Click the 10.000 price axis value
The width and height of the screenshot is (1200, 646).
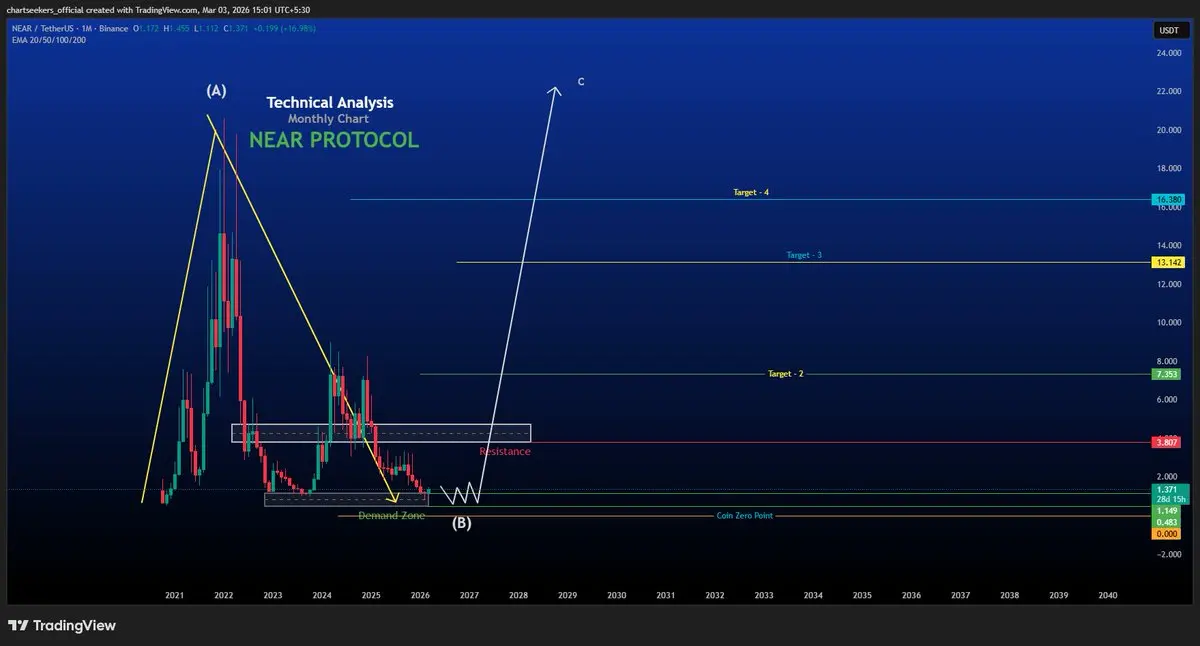coord(1169,323)
